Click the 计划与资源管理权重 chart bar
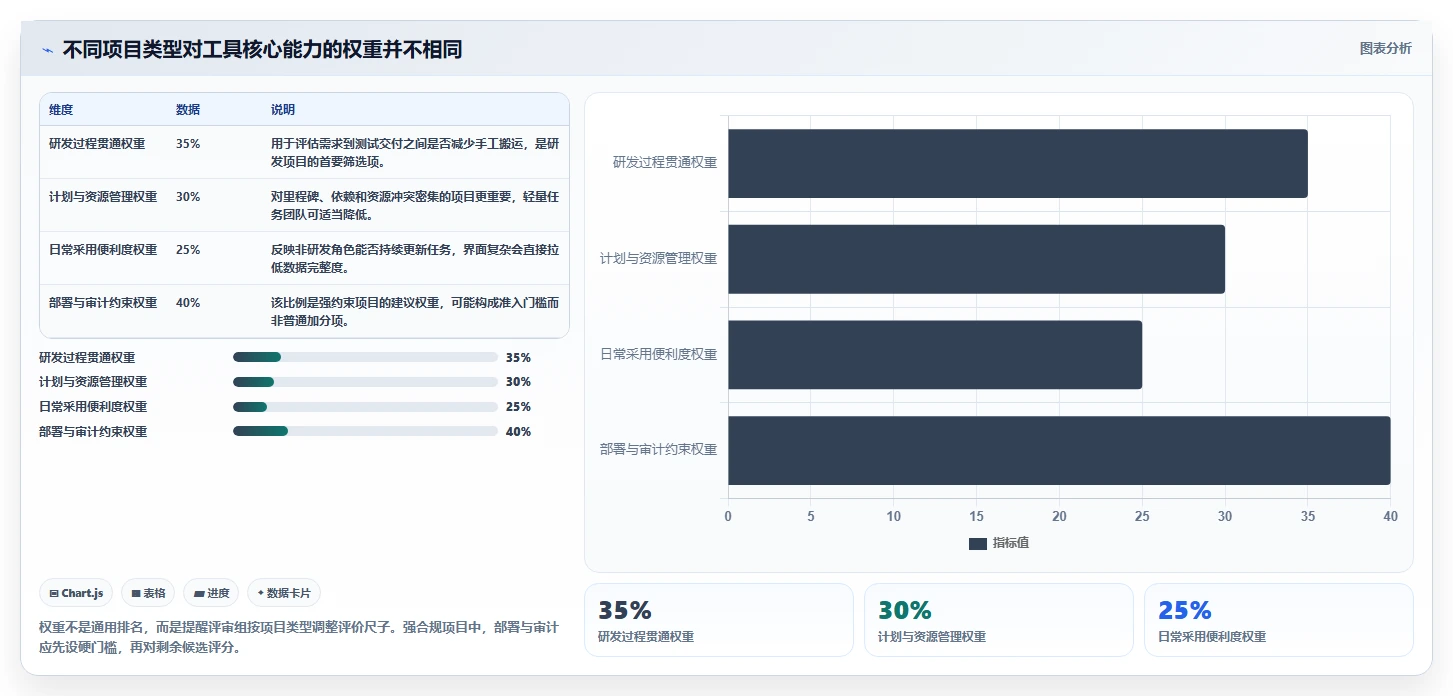The height and width of the screenshot is (696, 1453). click(x=976, y=259)
